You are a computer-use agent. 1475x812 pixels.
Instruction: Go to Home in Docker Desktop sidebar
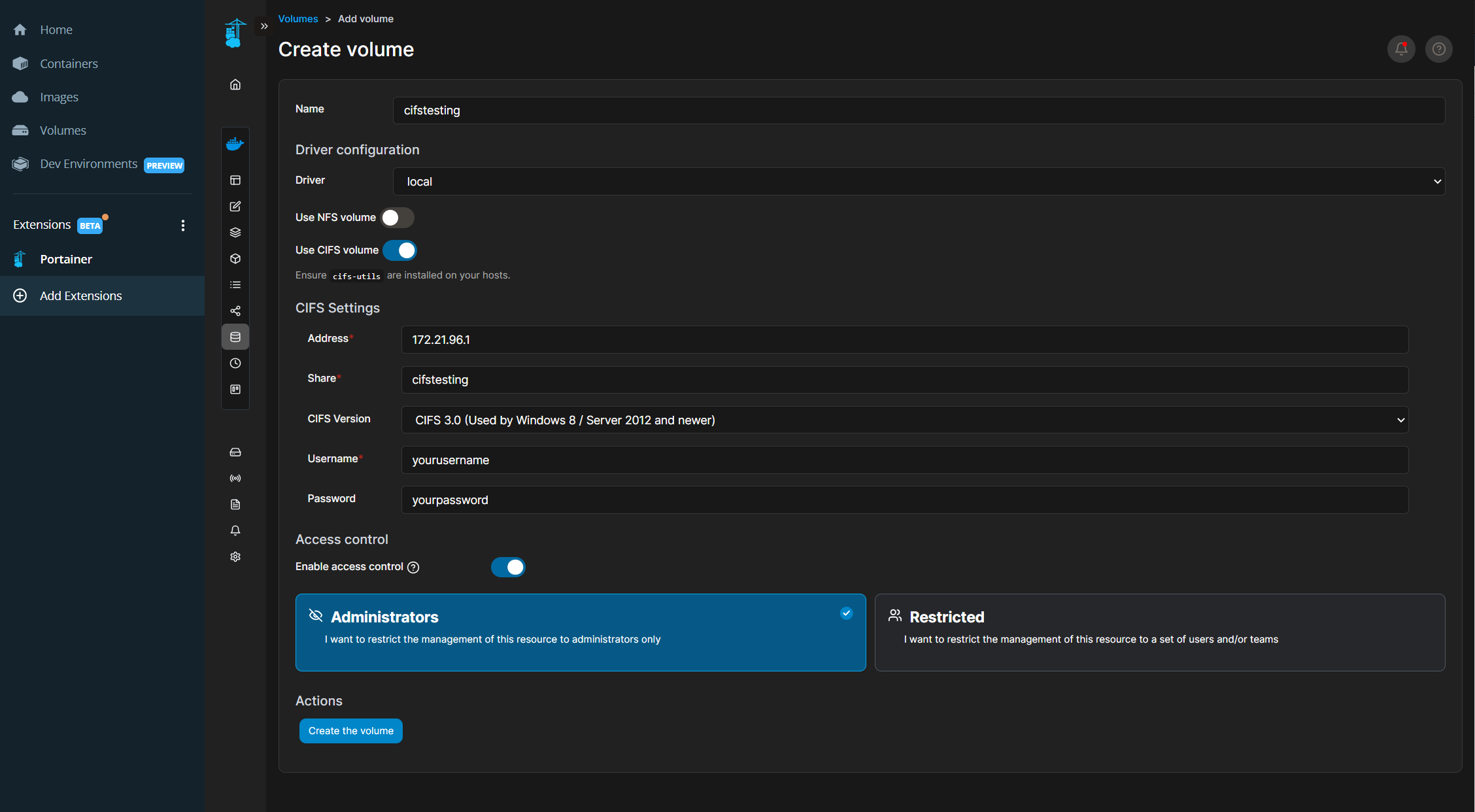[x=56, y=29]
